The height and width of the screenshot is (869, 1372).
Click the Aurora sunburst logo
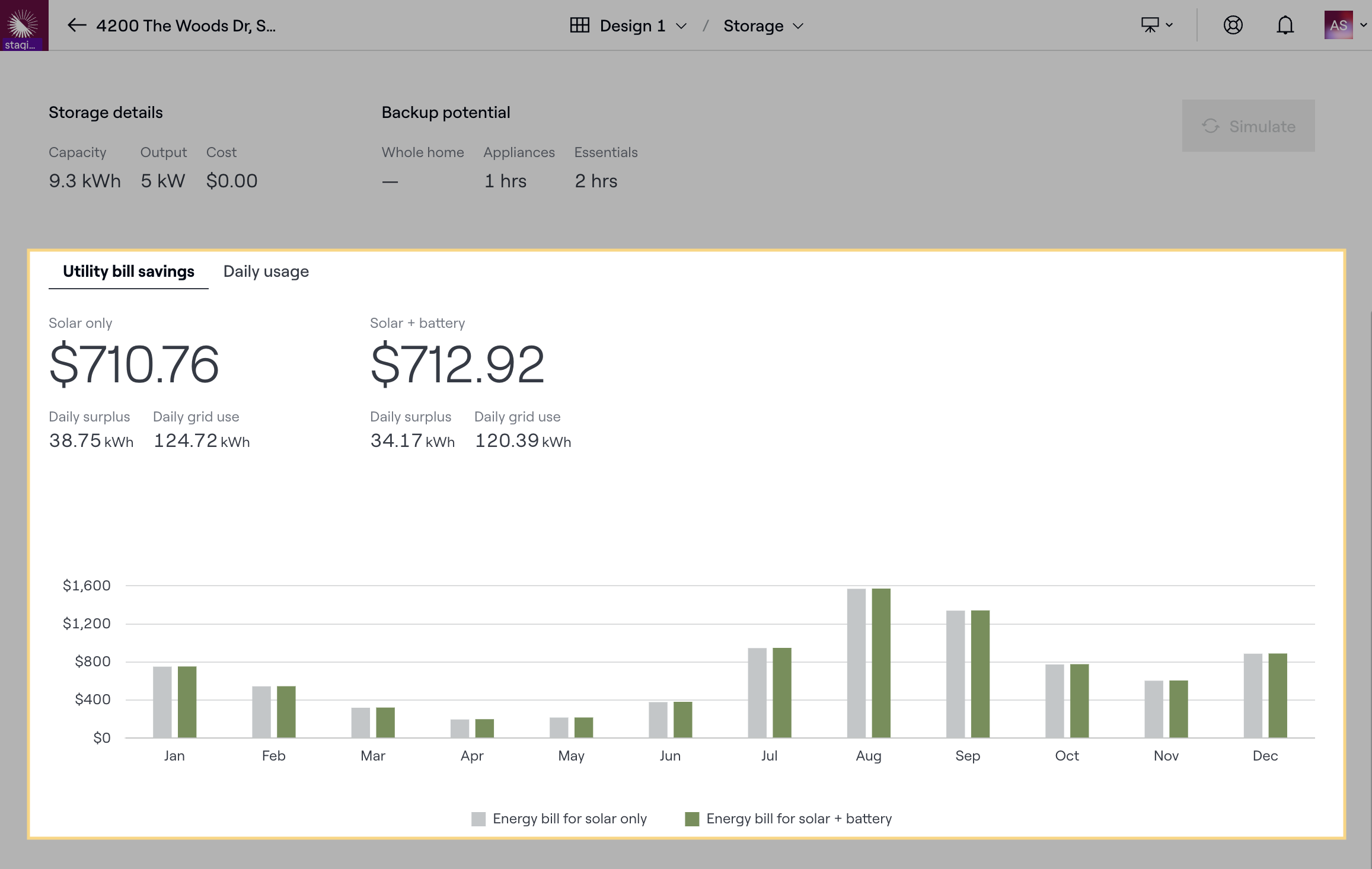[x=23, y=23]
